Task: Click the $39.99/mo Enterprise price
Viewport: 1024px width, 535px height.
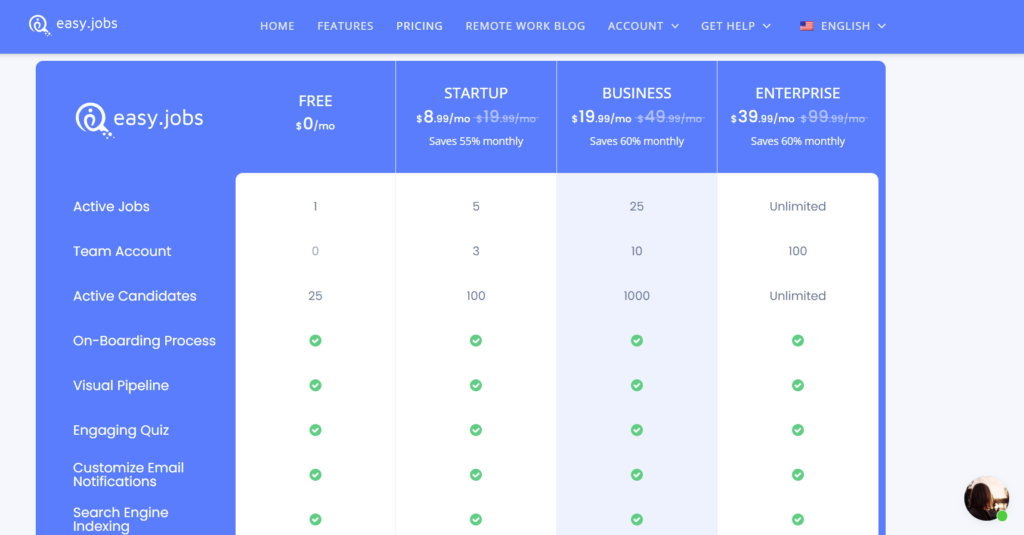Action: tap(763, 118)
